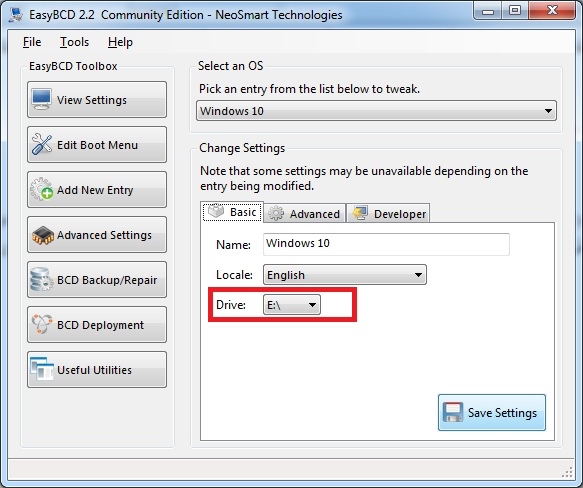Click the floppy disk icon on Save Settings
The image size is (583, 488).
(453, 412)
